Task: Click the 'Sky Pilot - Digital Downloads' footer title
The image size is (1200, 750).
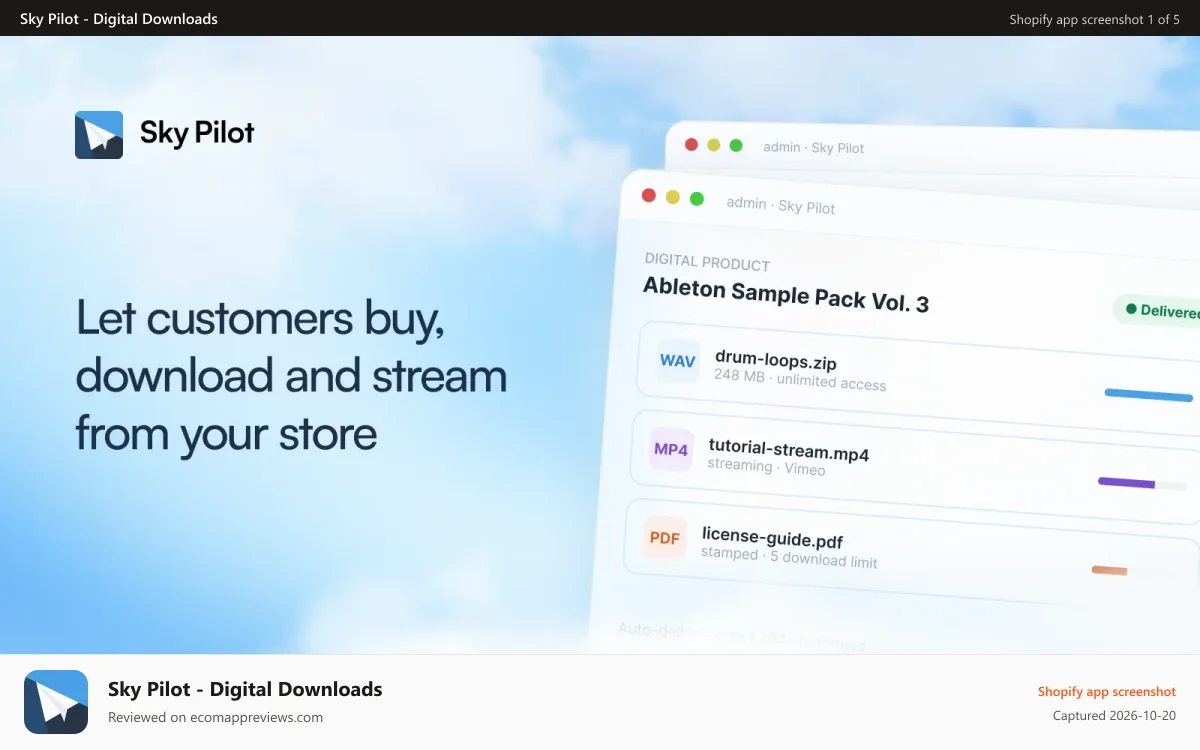Action: pos(245,689)
